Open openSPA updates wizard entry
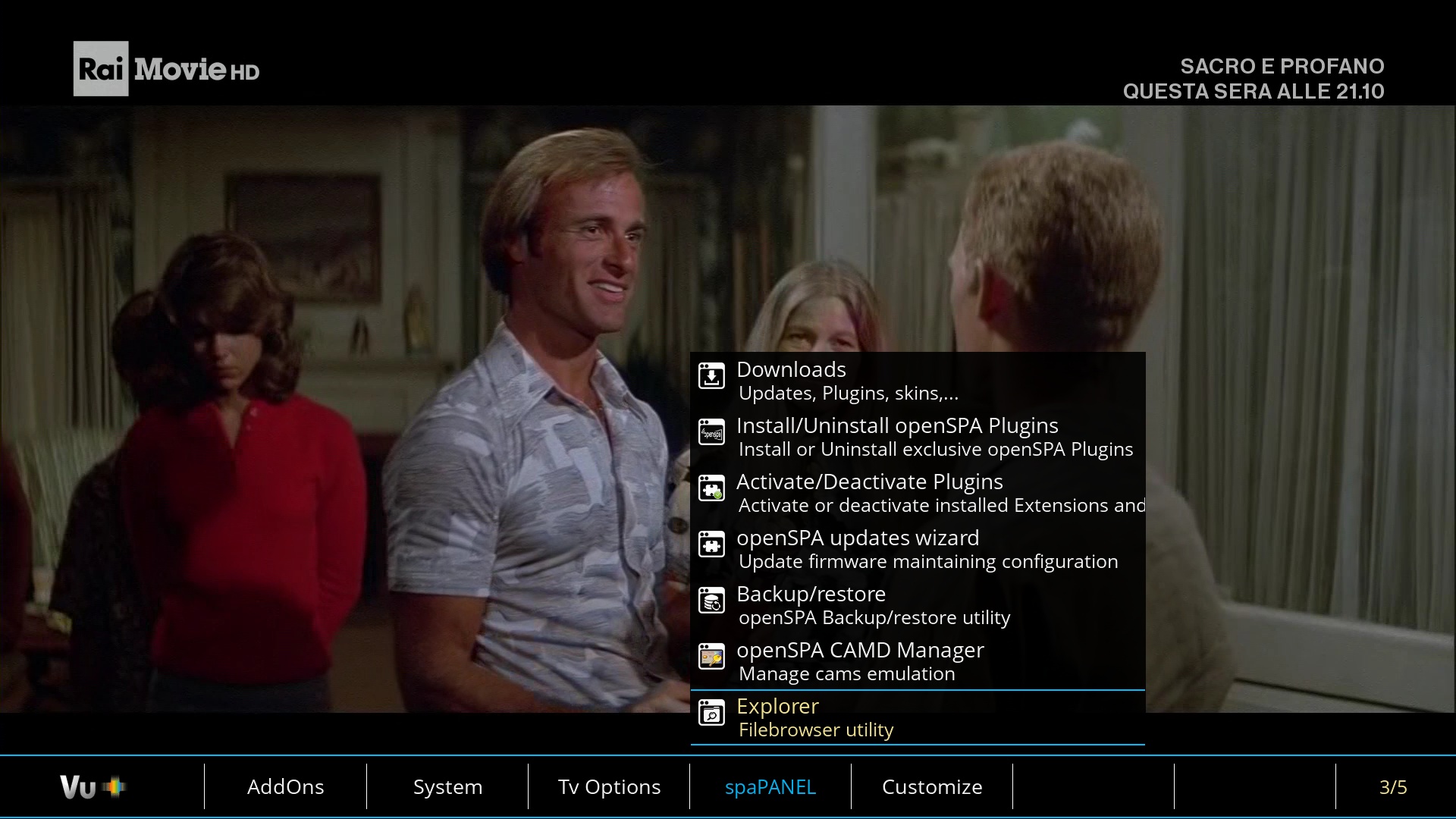This screenshot has width=1456, height=819. coord(918,548)
